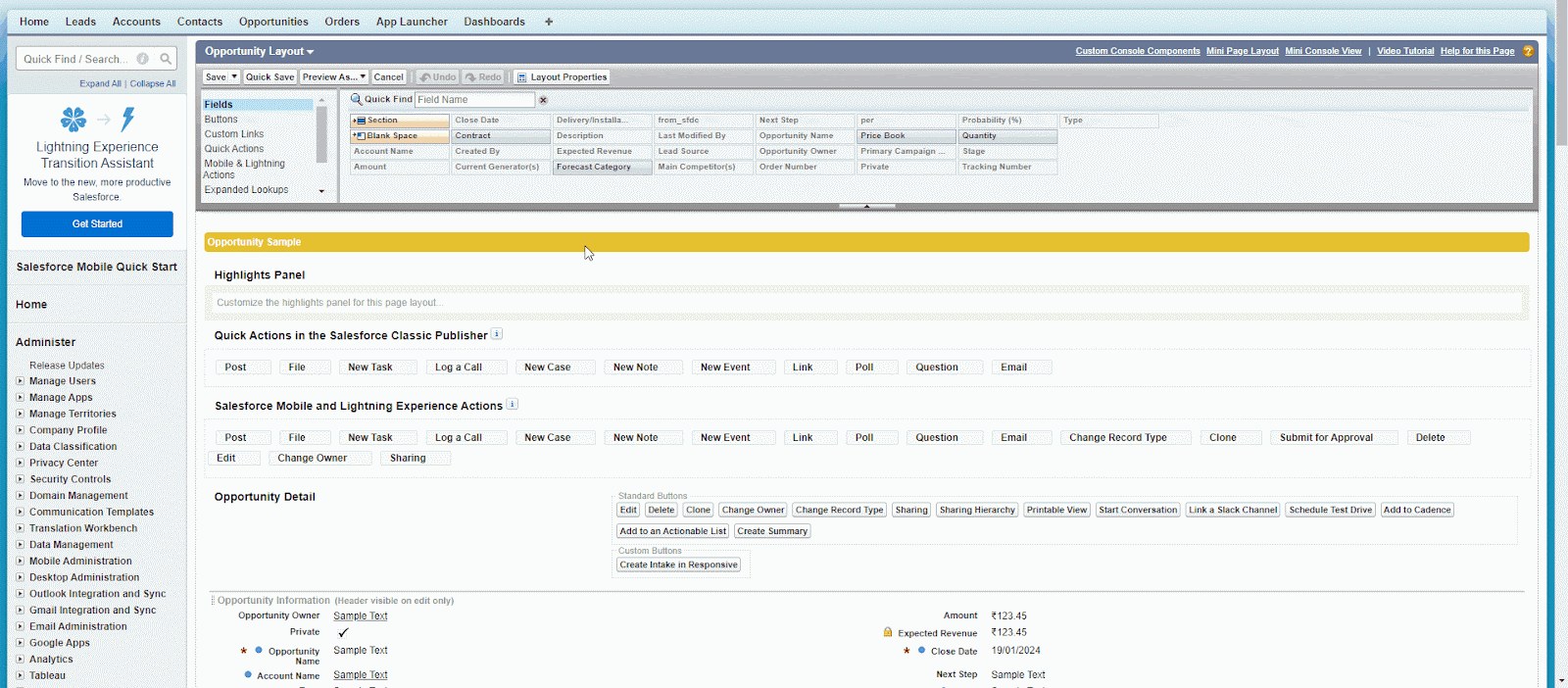Screen dimensions: 1568x688
Task: Open the Dashboards tab
Action: pos(494,22)
